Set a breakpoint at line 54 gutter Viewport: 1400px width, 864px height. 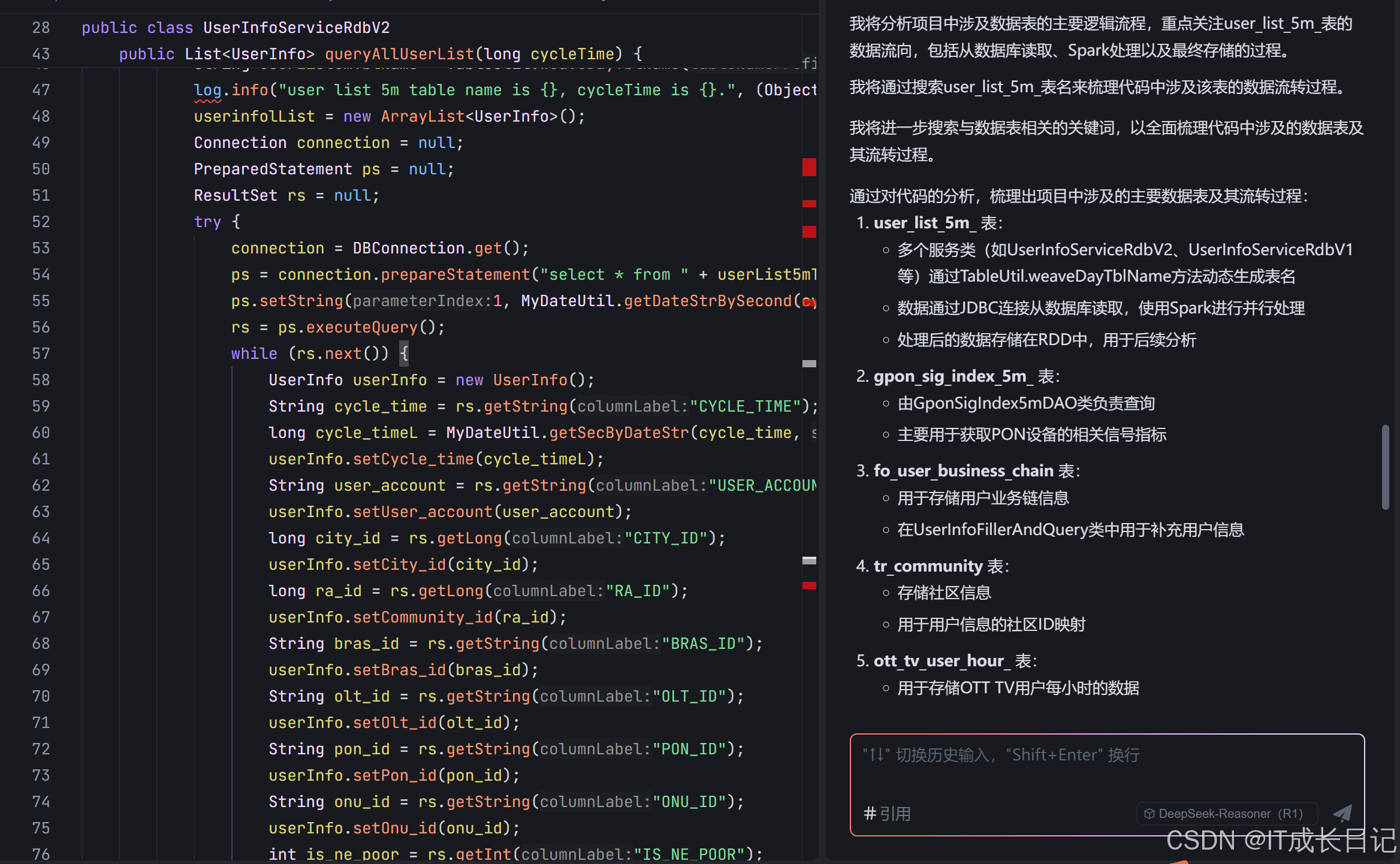pos(41,274)
